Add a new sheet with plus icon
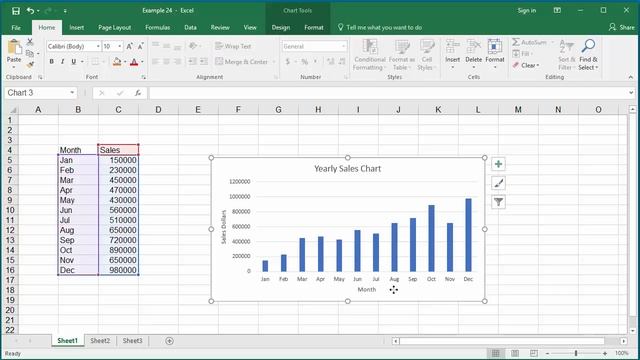 point(169,341)
